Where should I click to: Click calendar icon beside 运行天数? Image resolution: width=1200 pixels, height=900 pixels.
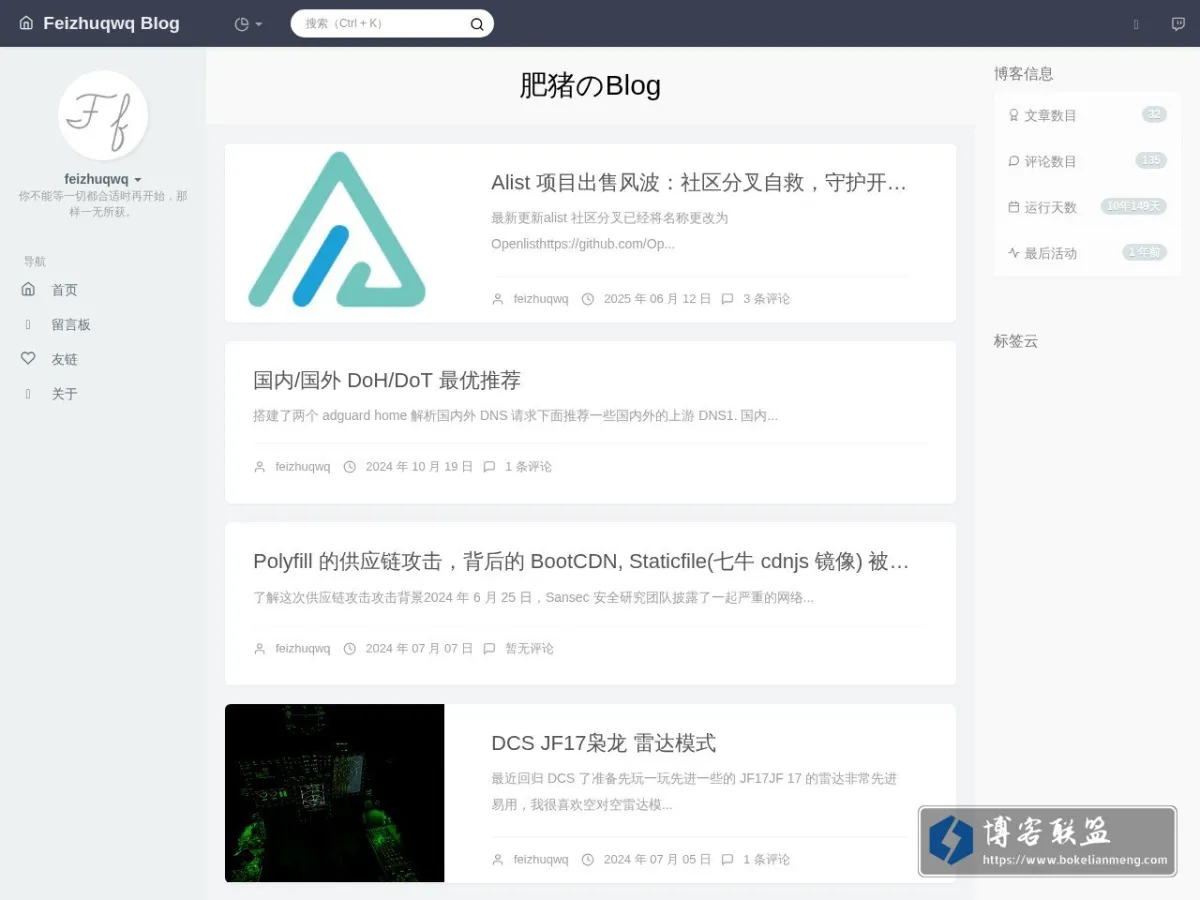[x=1013, y=207]
